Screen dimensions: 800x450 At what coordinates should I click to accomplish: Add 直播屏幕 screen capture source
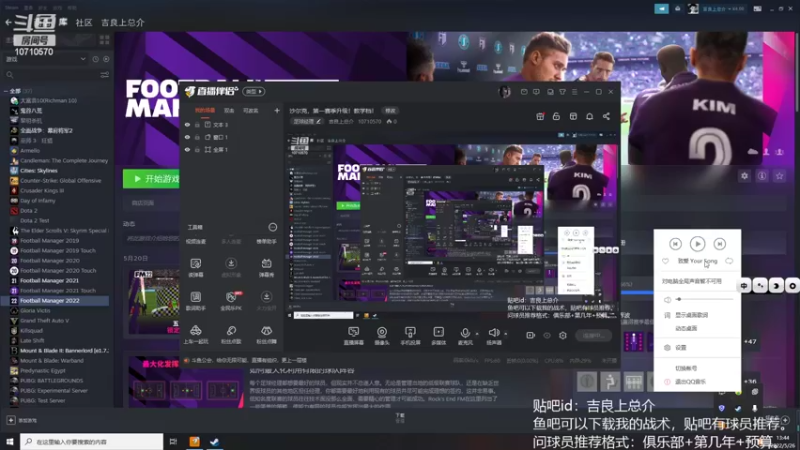click(x=353, y=336)
